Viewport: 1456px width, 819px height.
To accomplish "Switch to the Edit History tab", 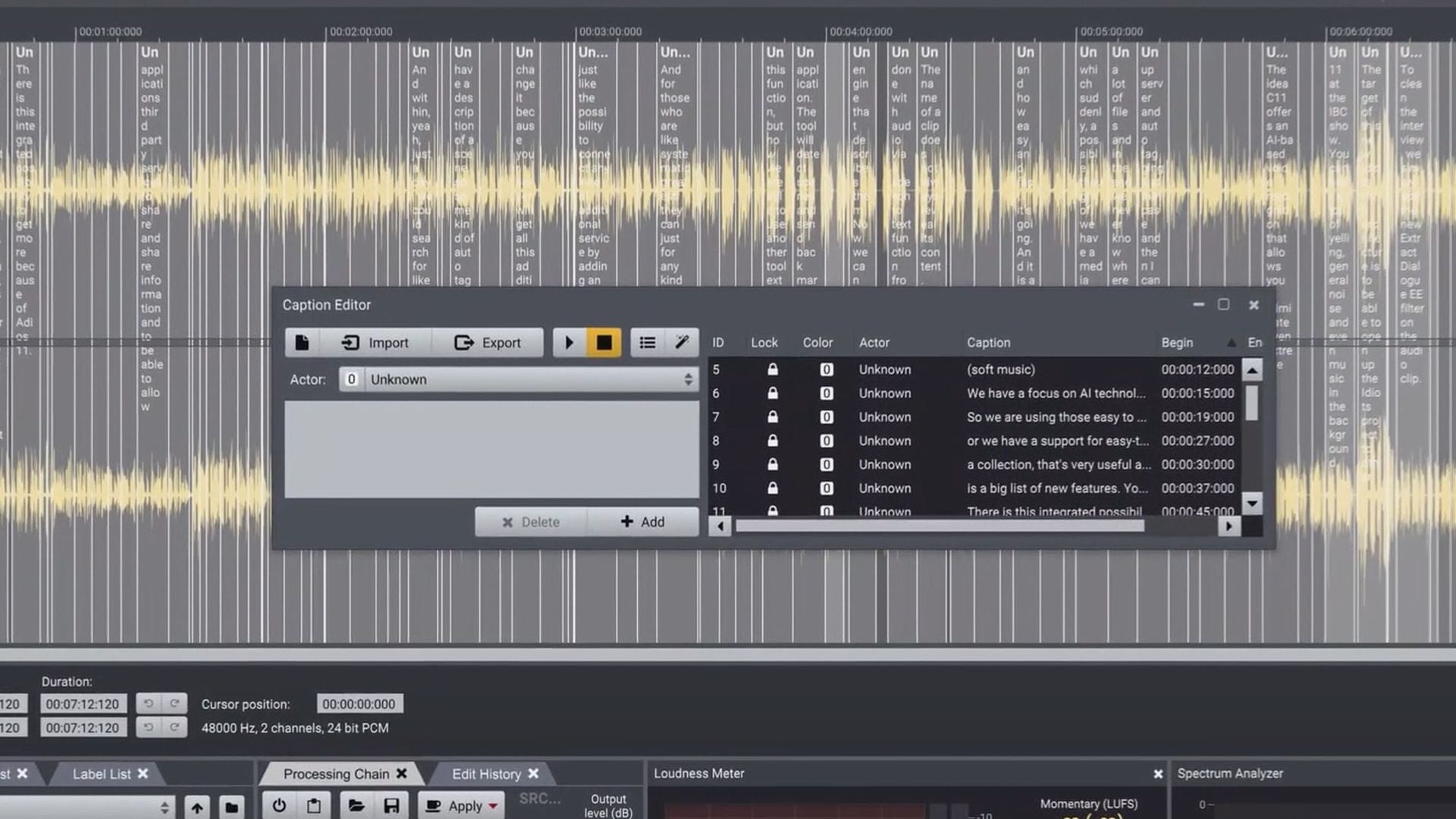I will click(486, 774).
